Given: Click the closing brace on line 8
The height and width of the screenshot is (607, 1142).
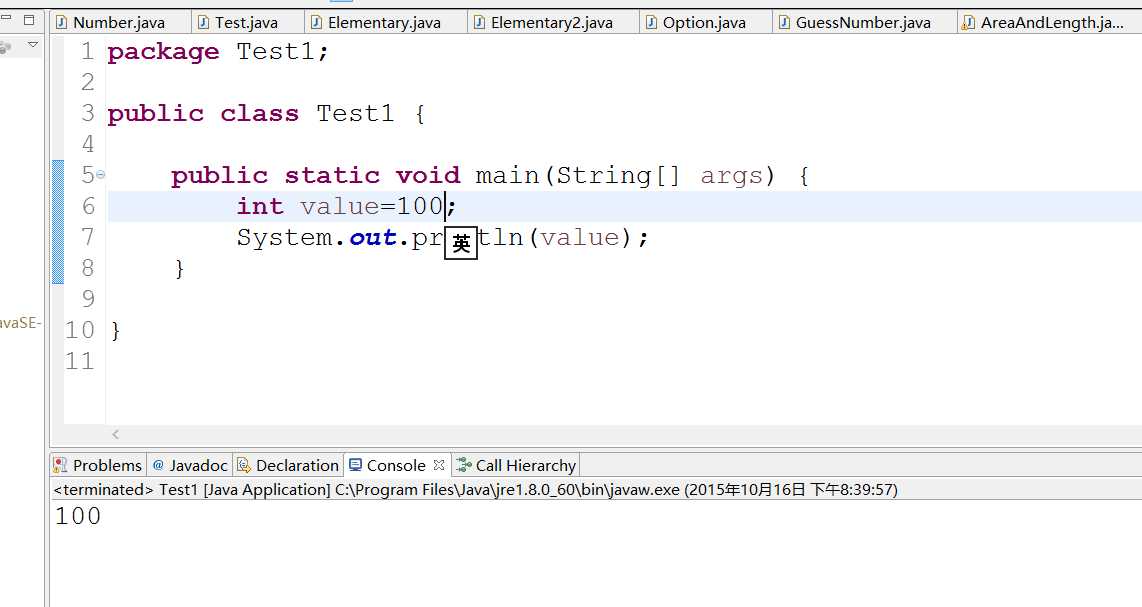Looking at the screenshot, I should click(179, 269).
